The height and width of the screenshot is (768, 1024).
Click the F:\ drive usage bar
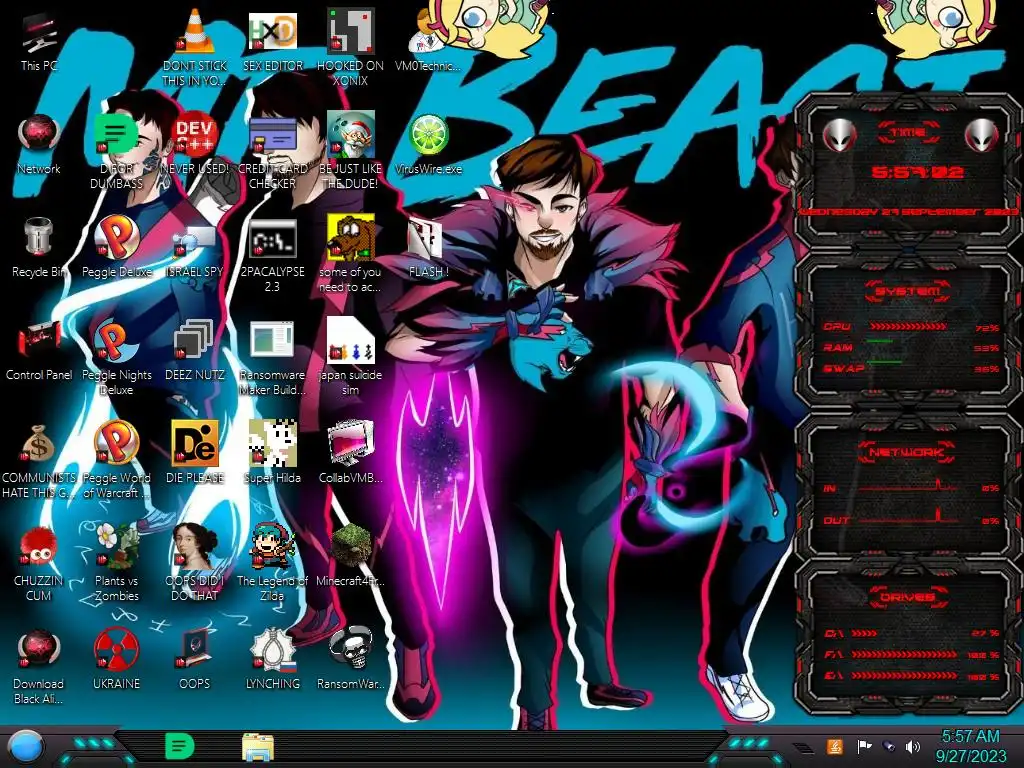click(x=904, y=654)
